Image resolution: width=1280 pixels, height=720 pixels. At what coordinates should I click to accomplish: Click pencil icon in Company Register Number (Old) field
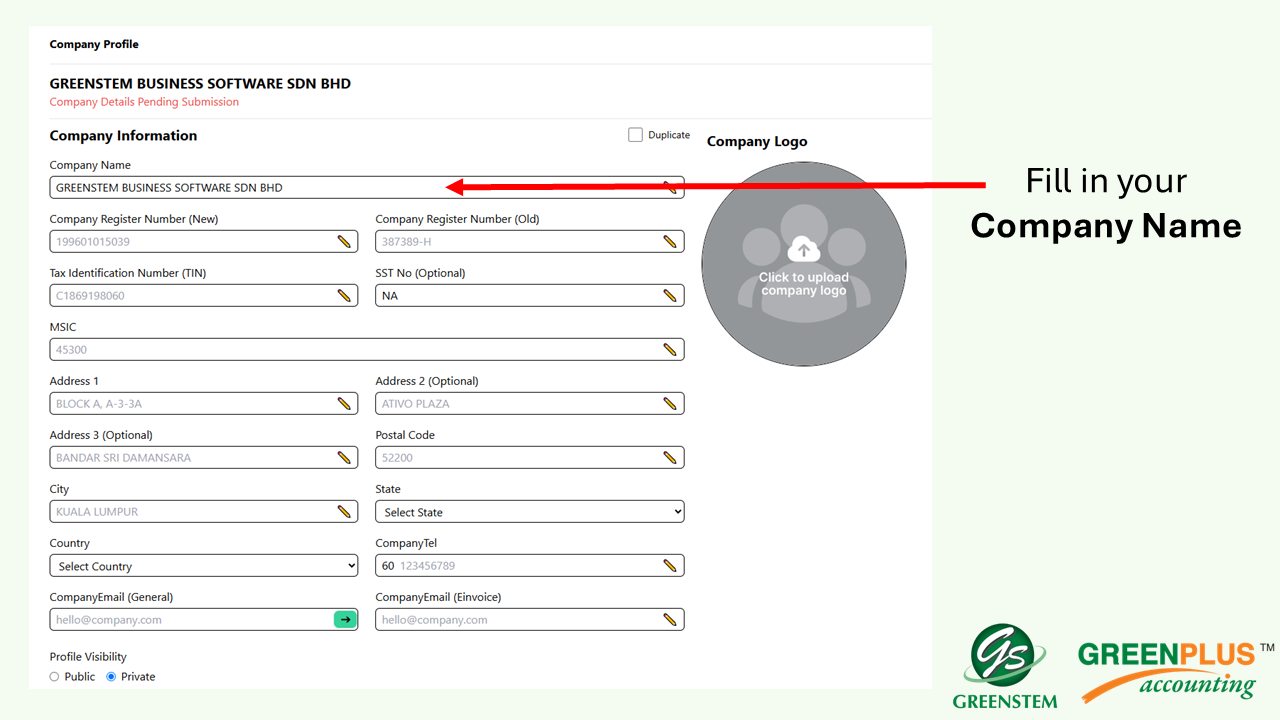click(670, 241)
